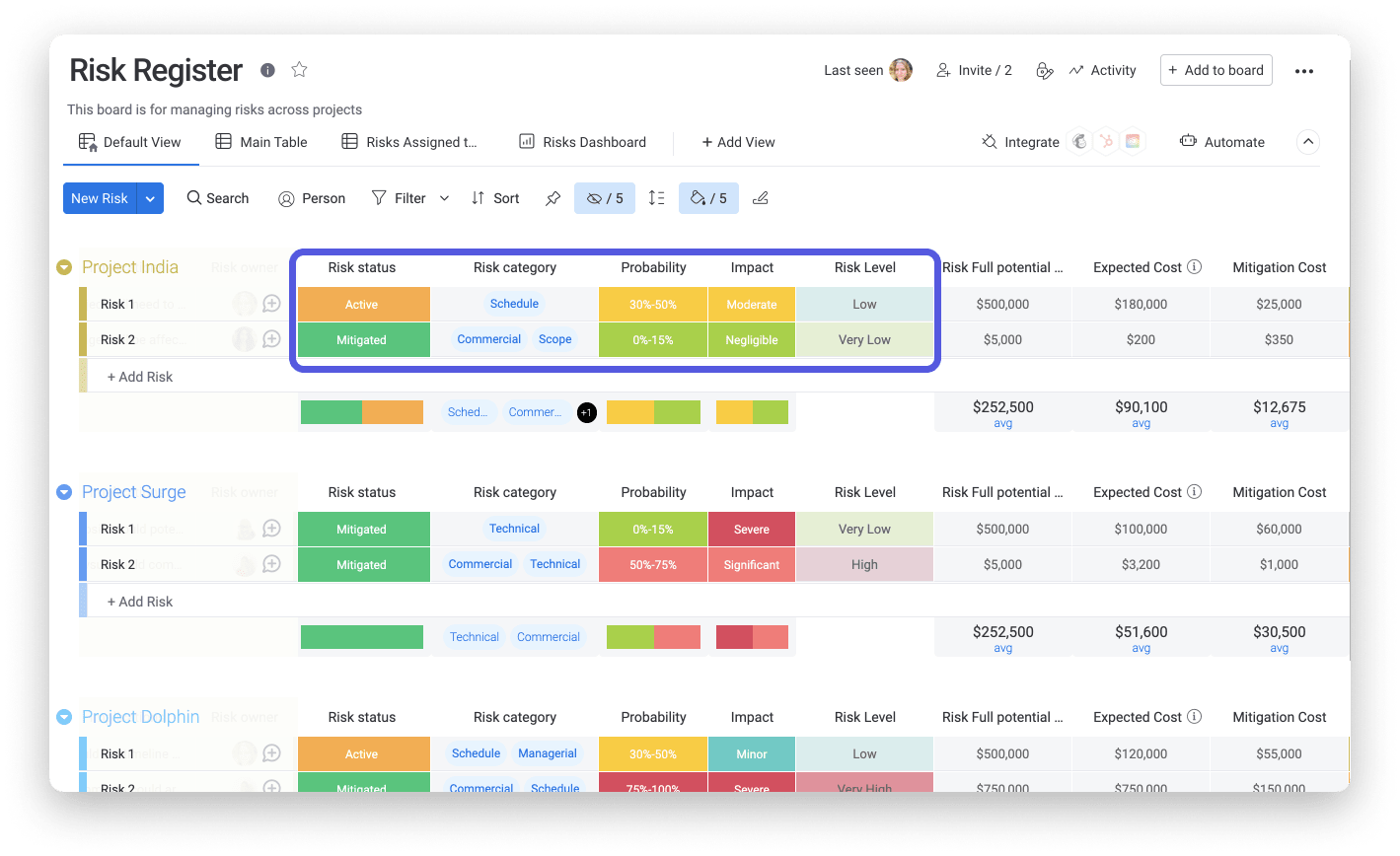
Task: Open the owner avatar of Project India Risk 2
Action: pos(243,339)
